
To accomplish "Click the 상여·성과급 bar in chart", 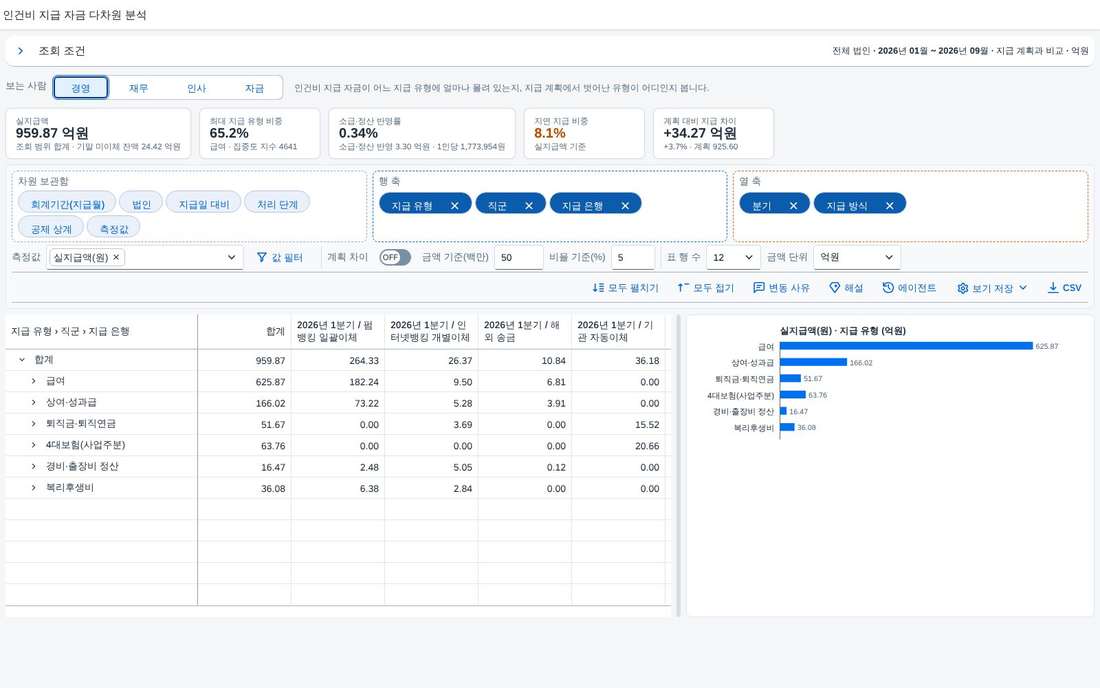I will (x=813, y=362).
